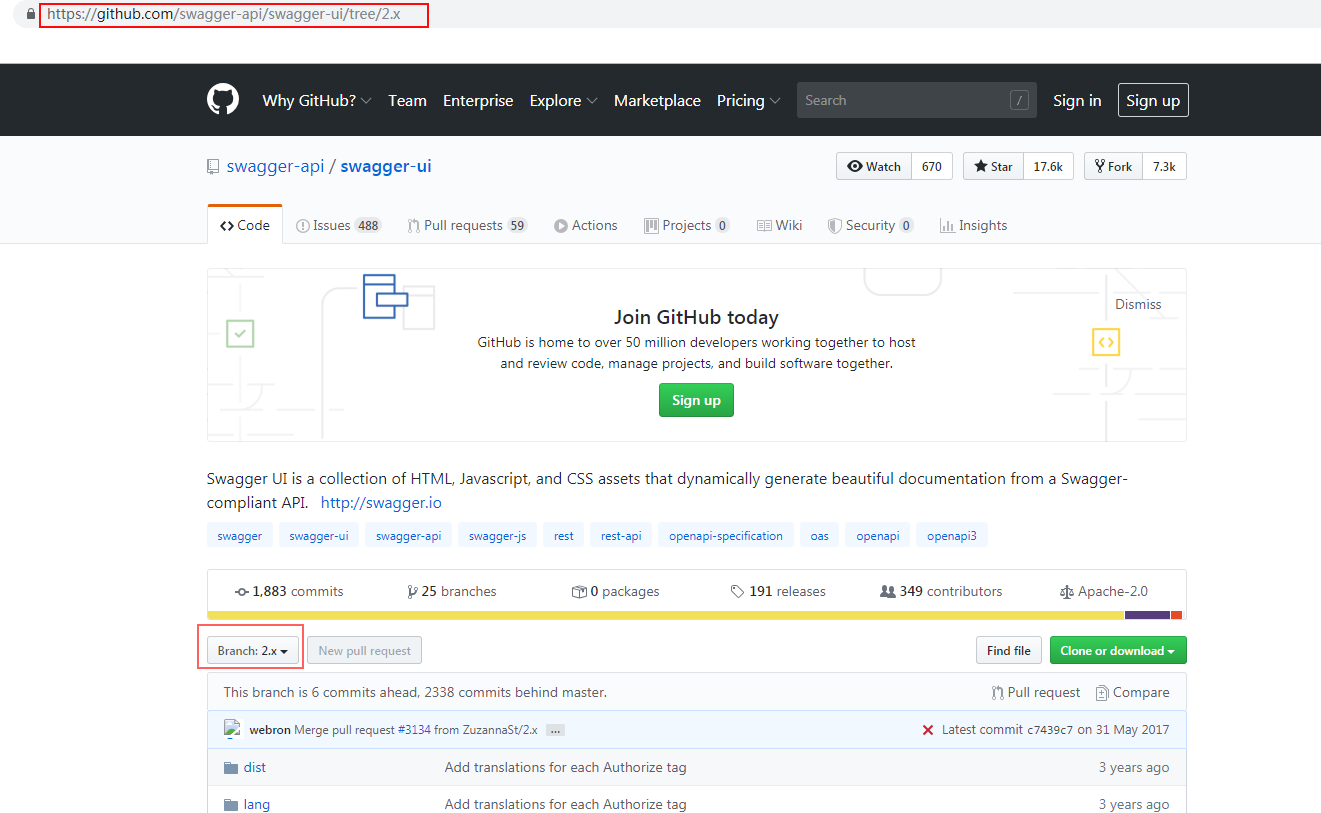Click the repository book icon beside swagger-api
This screenshot has width=1321, height=813.
213,167
